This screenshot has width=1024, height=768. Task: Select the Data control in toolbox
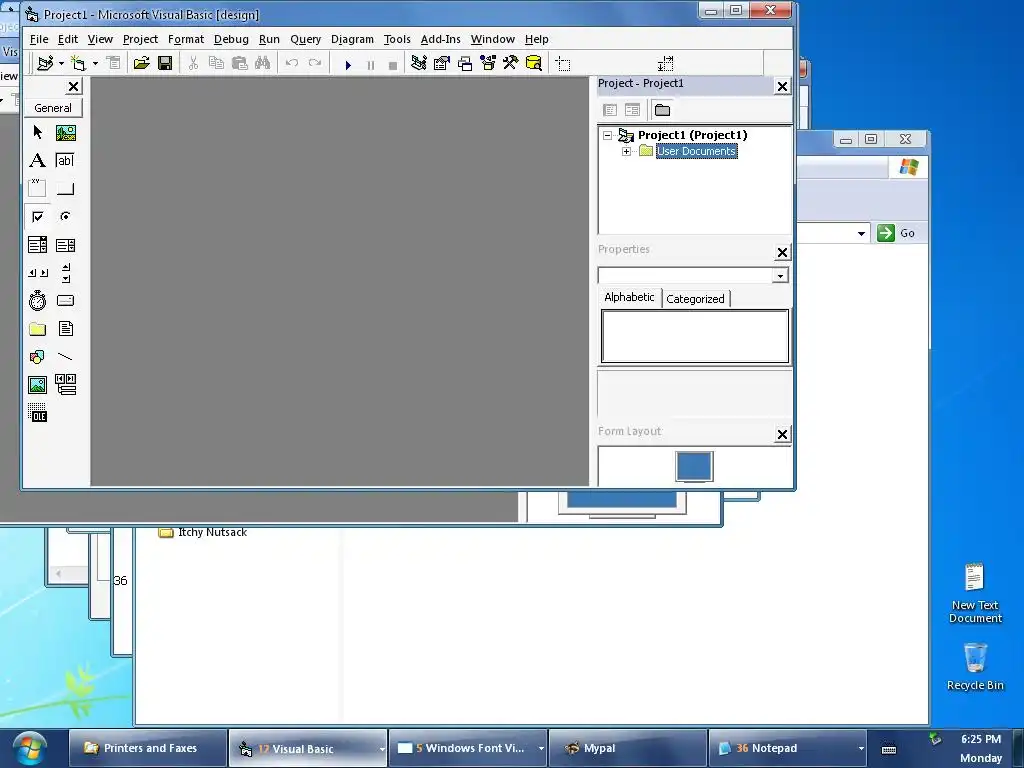click(x=65, y=385)
